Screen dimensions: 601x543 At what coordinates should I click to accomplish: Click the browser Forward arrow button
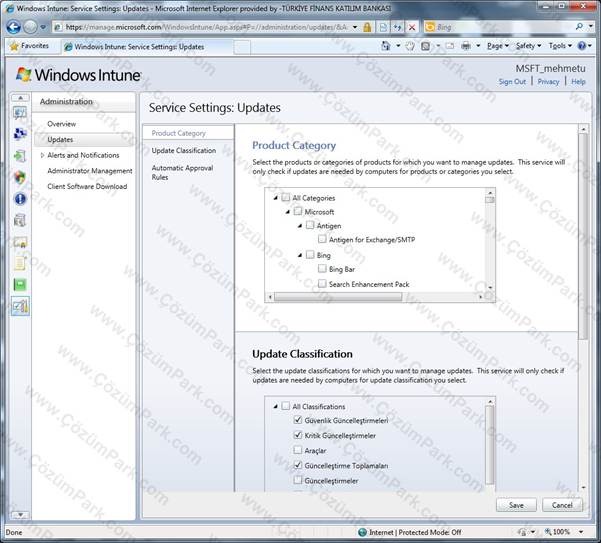click(30, 27)
